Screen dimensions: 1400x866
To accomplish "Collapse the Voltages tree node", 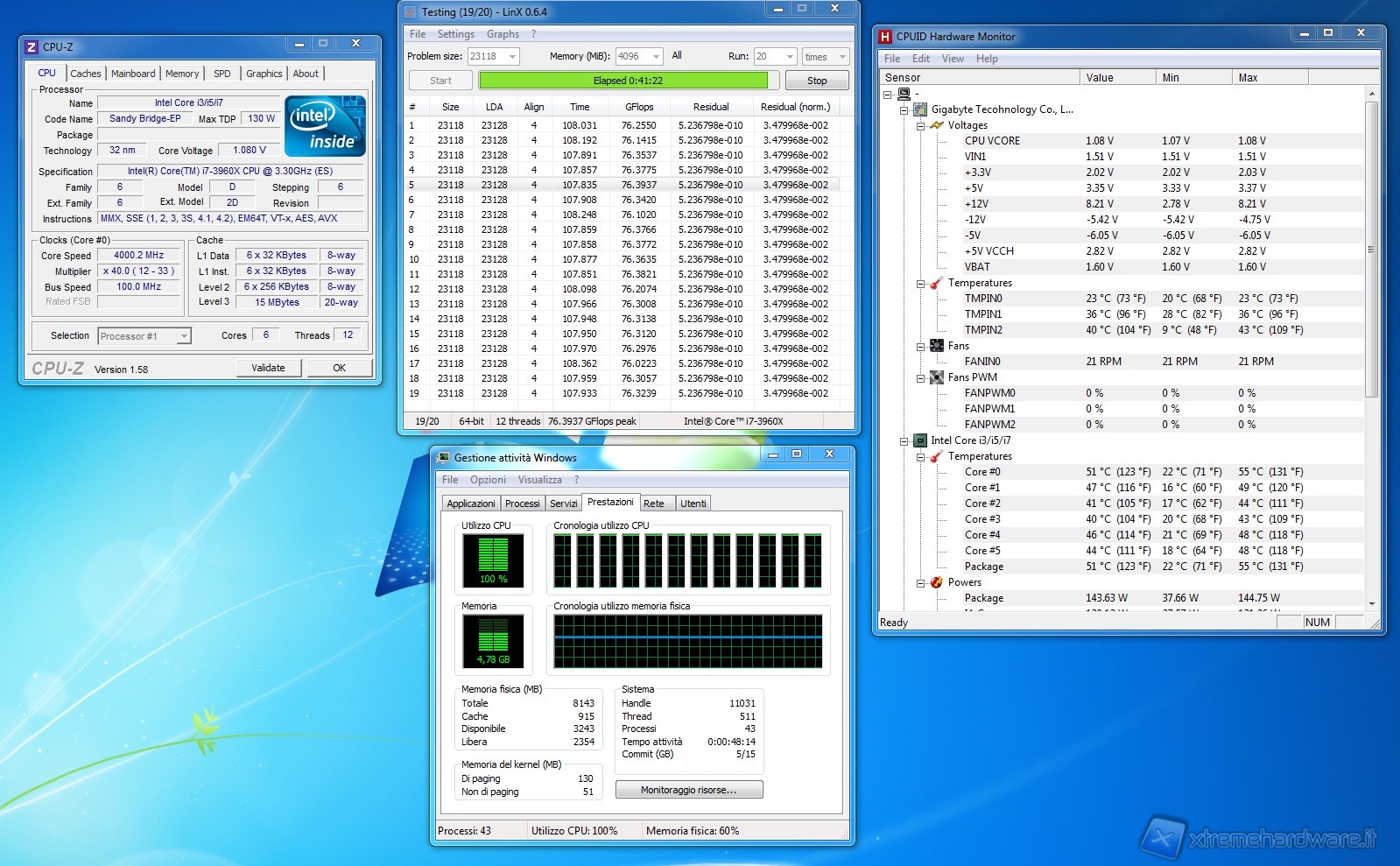I will 921,126.
